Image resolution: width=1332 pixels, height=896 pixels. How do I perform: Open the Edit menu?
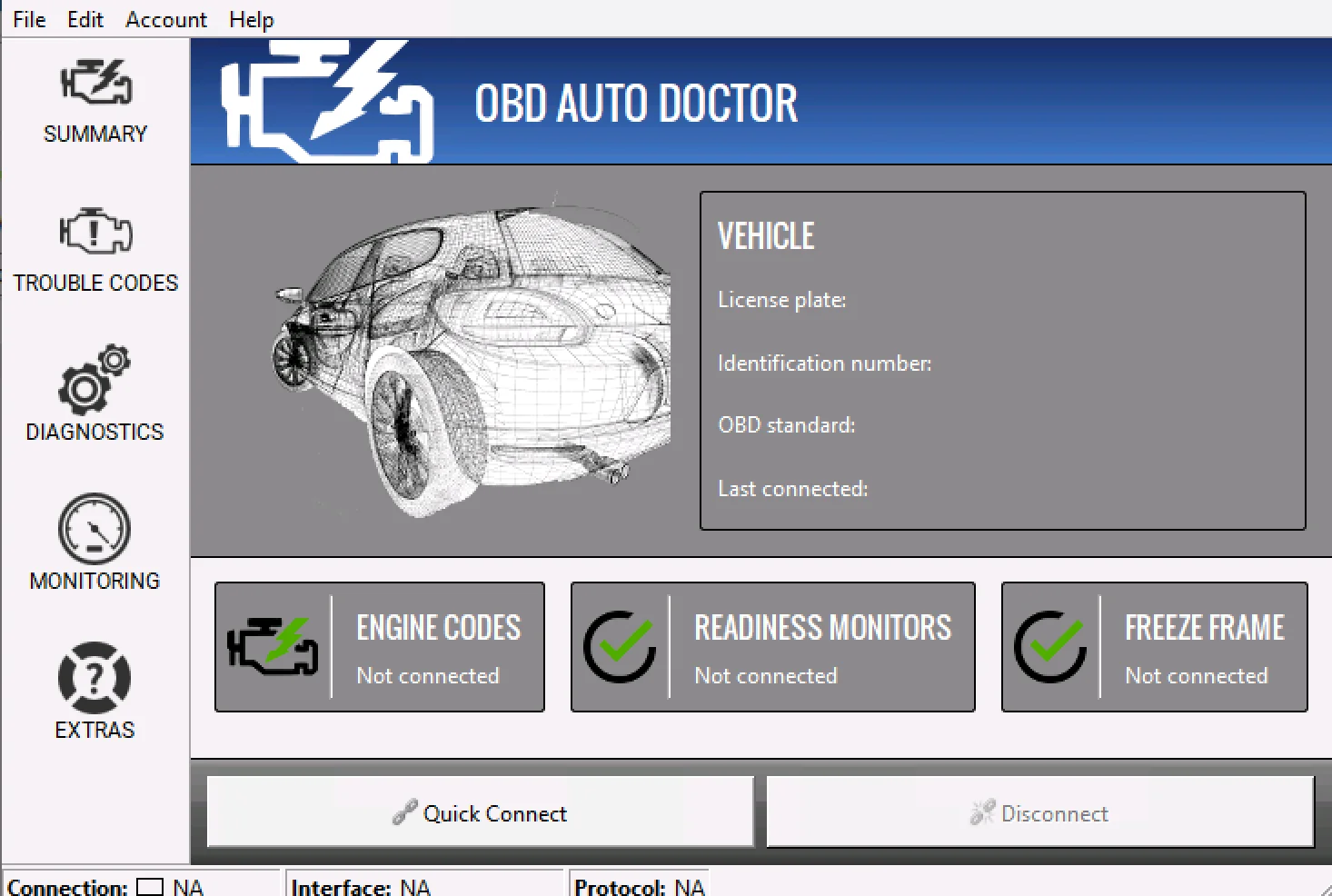coord(84,19)
